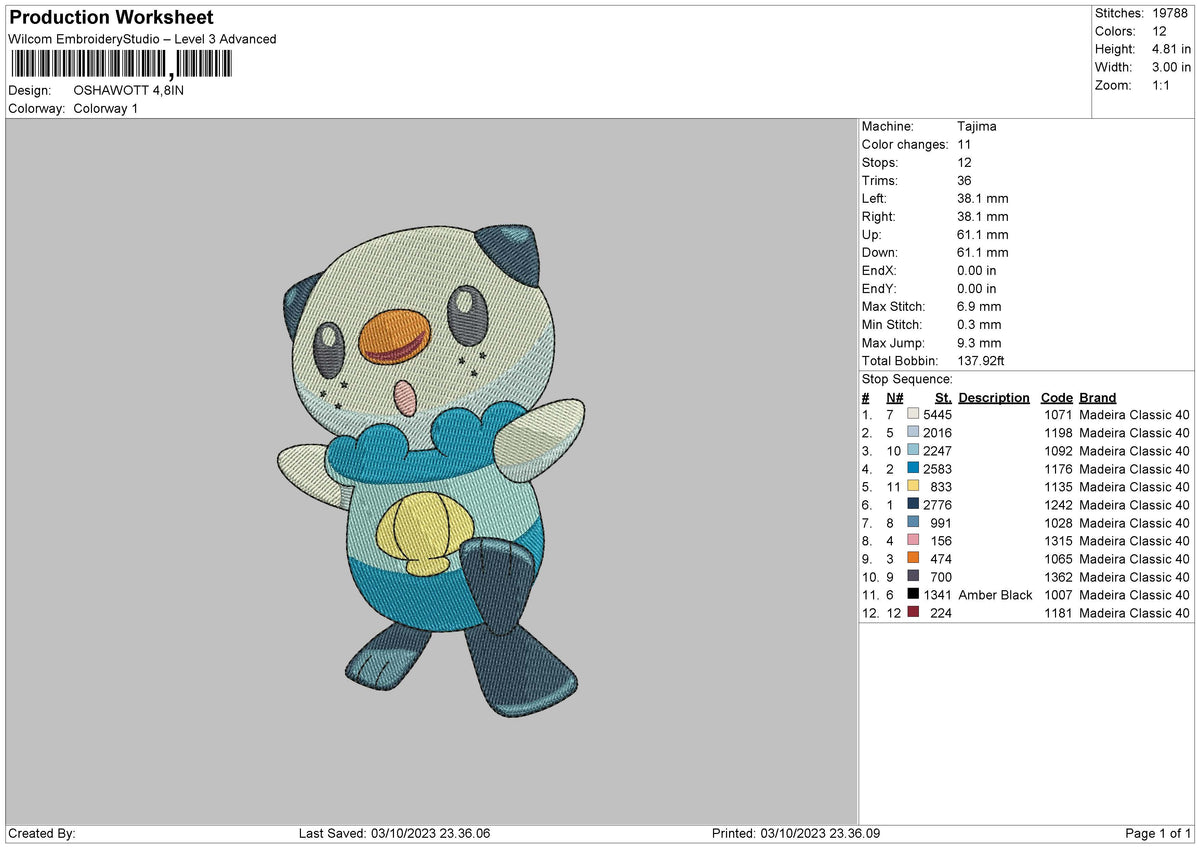Click the 'Page 1 of 1' footer text
The image size is (1200, 848).
(1158, 834)
